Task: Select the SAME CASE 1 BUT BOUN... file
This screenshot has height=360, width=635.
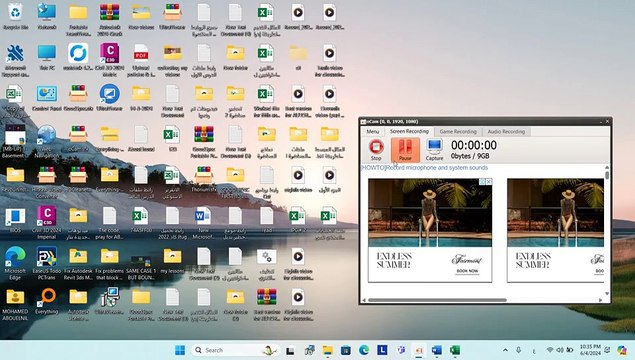Action: [141, 266]
